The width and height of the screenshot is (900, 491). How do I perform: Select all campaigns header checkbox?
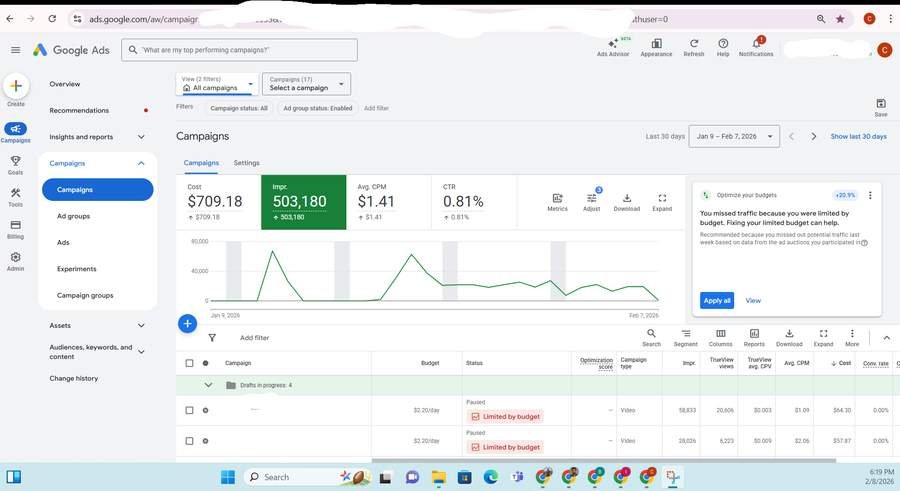coord(189,363)
